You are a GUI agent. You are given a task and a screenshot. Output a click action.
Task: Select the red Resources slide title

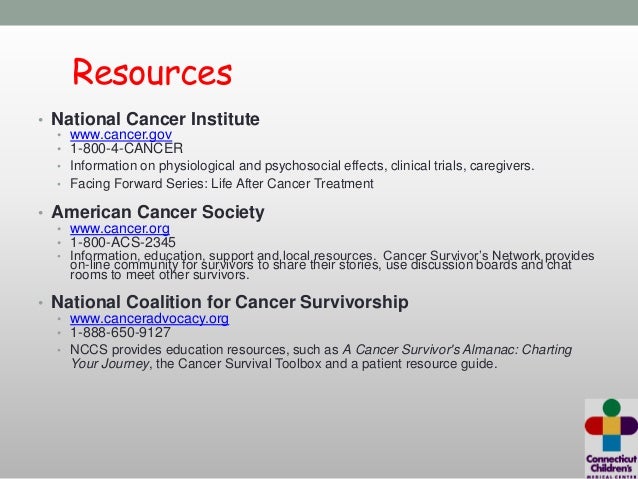coord(152,72)
